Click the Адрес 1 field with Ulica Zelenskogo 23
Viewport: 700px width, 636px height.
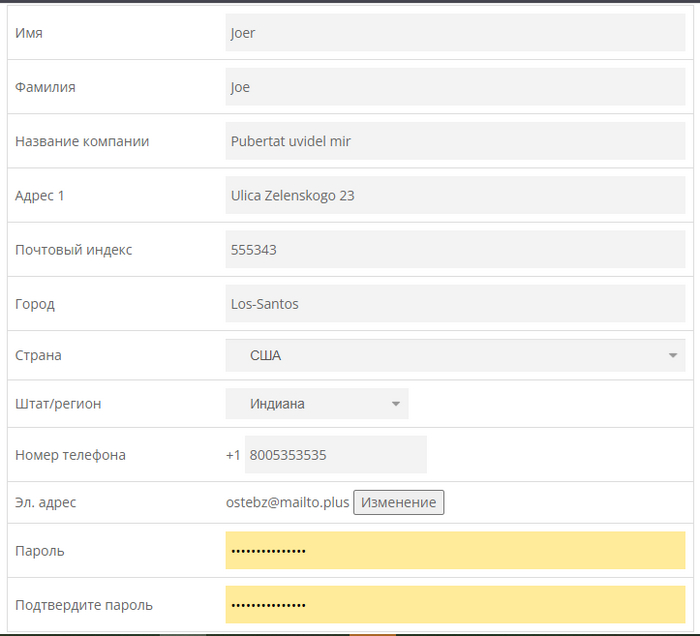[x=455, y=195]
